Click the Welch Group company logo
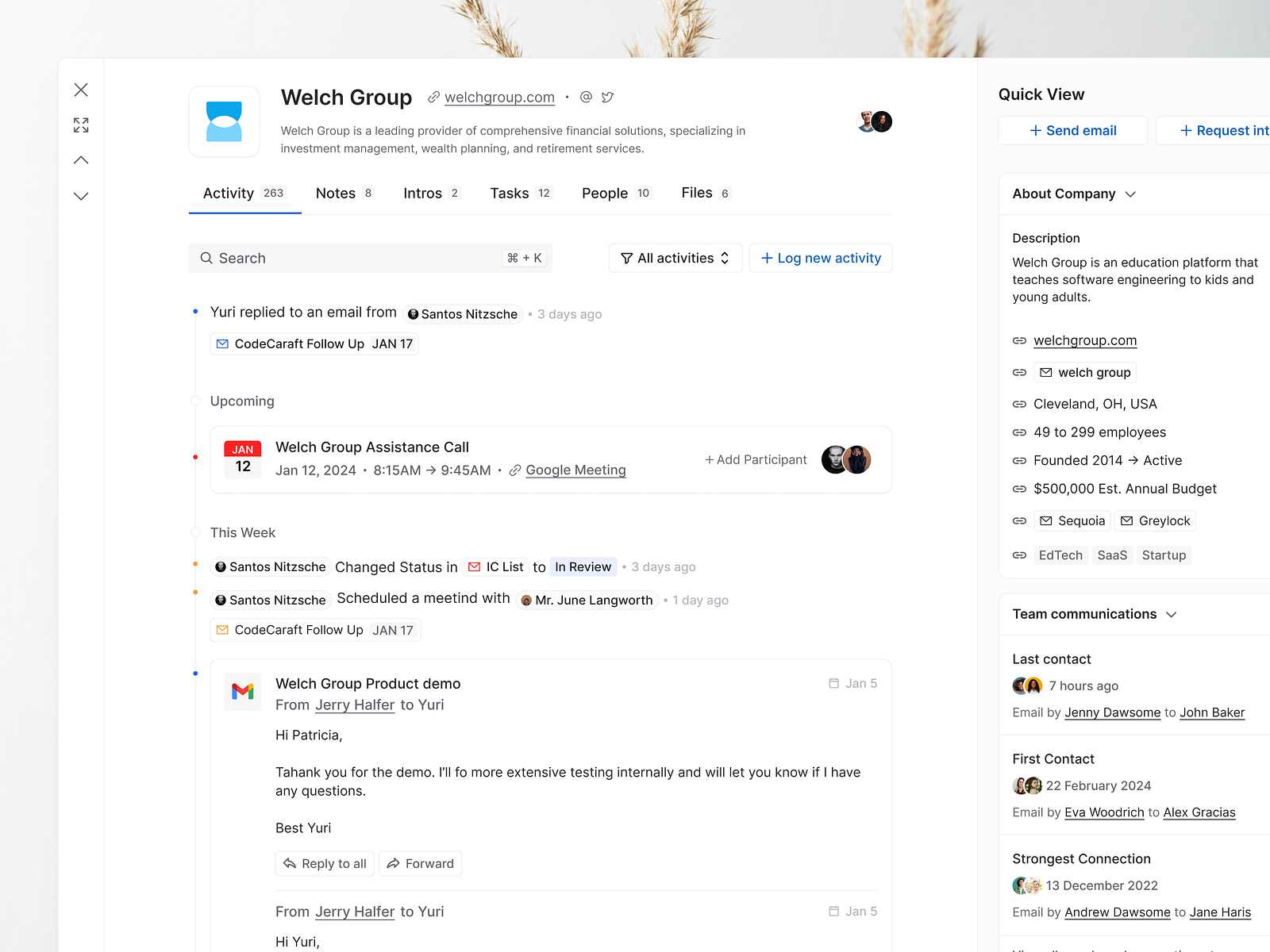Screen dimensions: 1270x952 click(225, 121)
